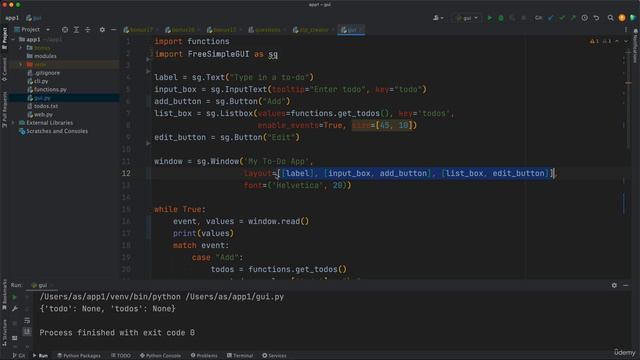Open the gui run configuration dropdown
Screen dimensions: 640x360
(467, 18)
